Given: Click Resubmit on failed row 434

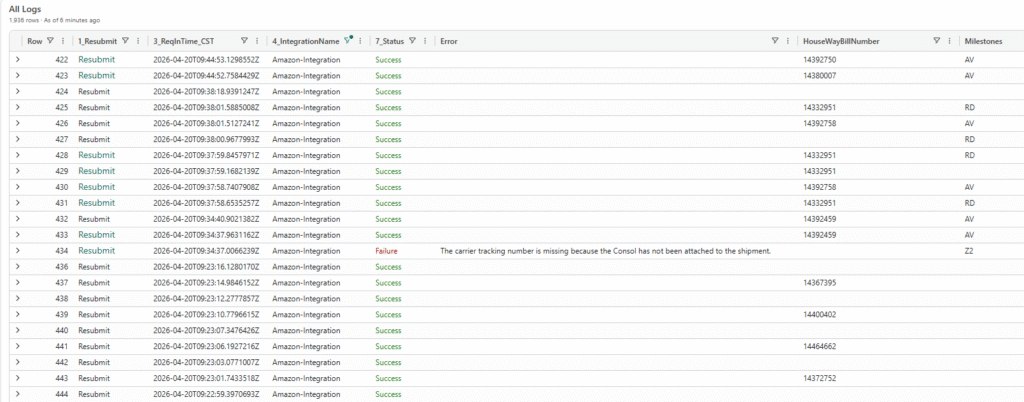Looking at the screenshot, I should (96, 250).
